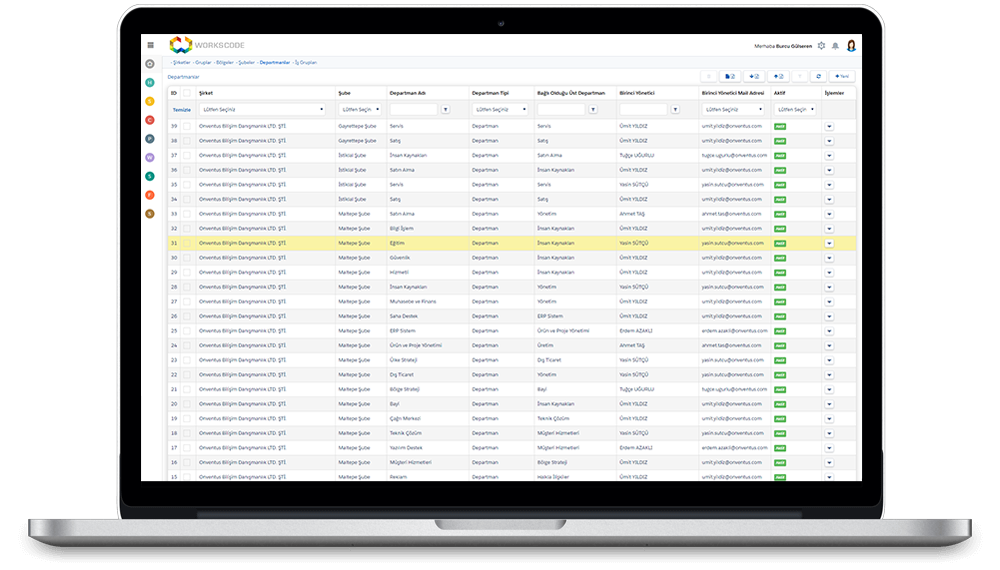Tick the checkbox for row 30
This screenshot has width=1000, height=570.
pos(187,258)
